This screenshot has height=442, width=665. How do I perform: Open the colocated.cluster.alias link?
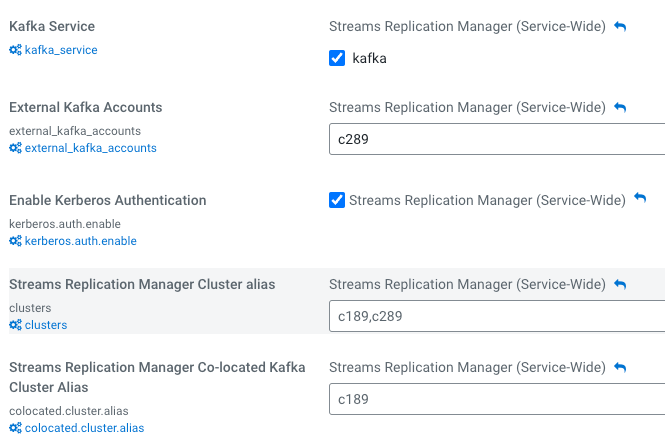tap(84, 428)
